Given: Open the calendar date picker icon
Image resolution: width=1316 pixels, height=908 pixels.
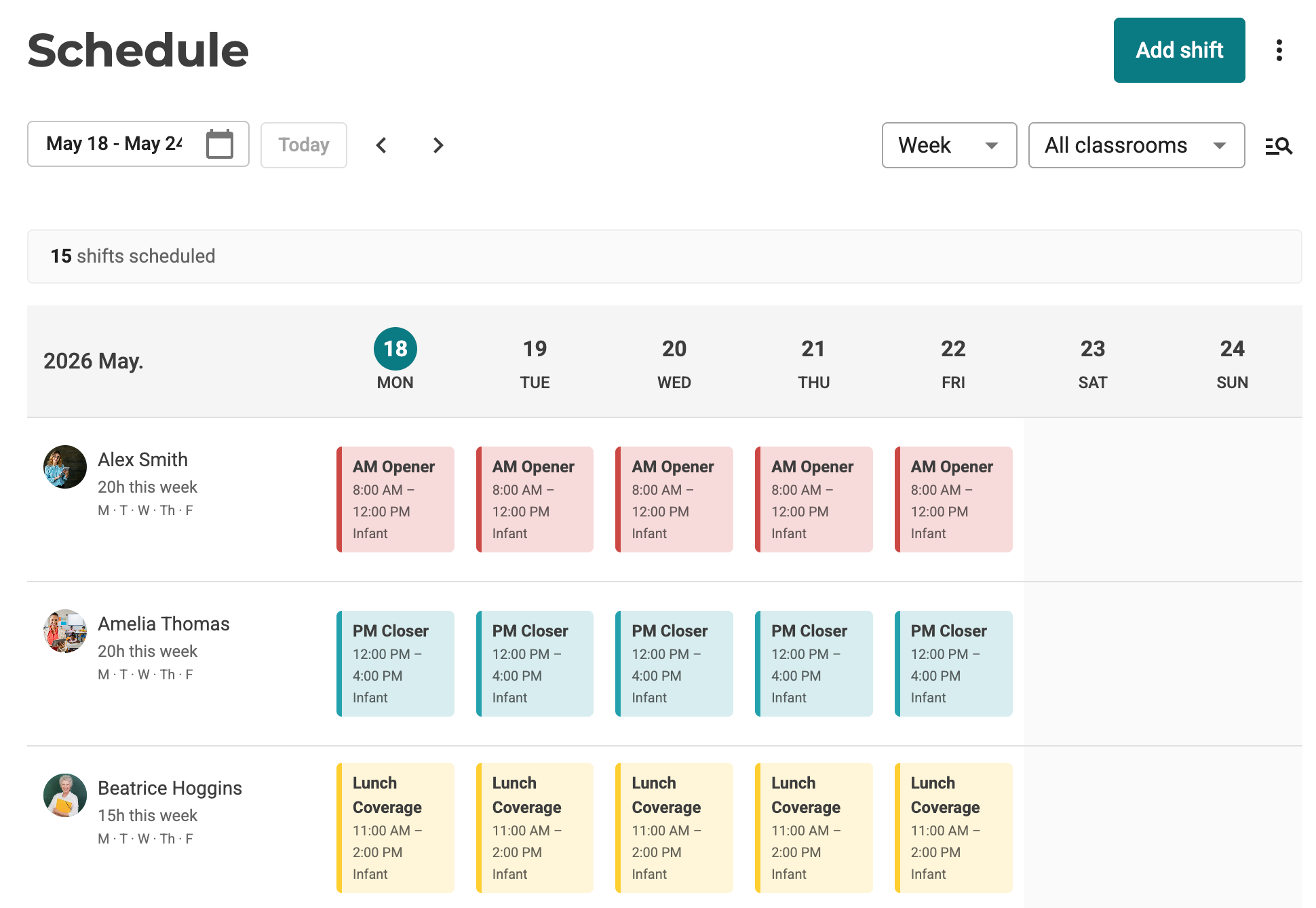Looking at the screenshot, I should click(x=220, y=144).
